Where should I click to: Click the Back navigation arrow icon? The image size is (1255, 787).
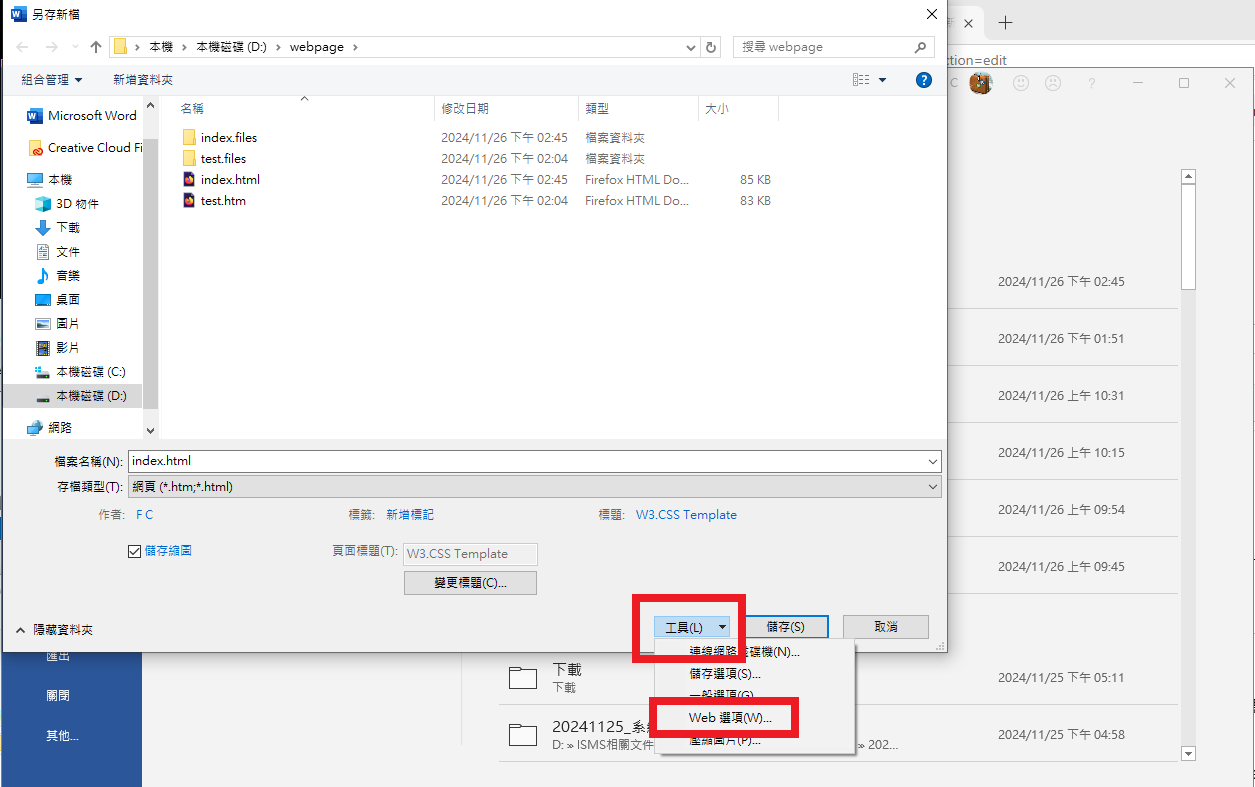tap(23, 47)
